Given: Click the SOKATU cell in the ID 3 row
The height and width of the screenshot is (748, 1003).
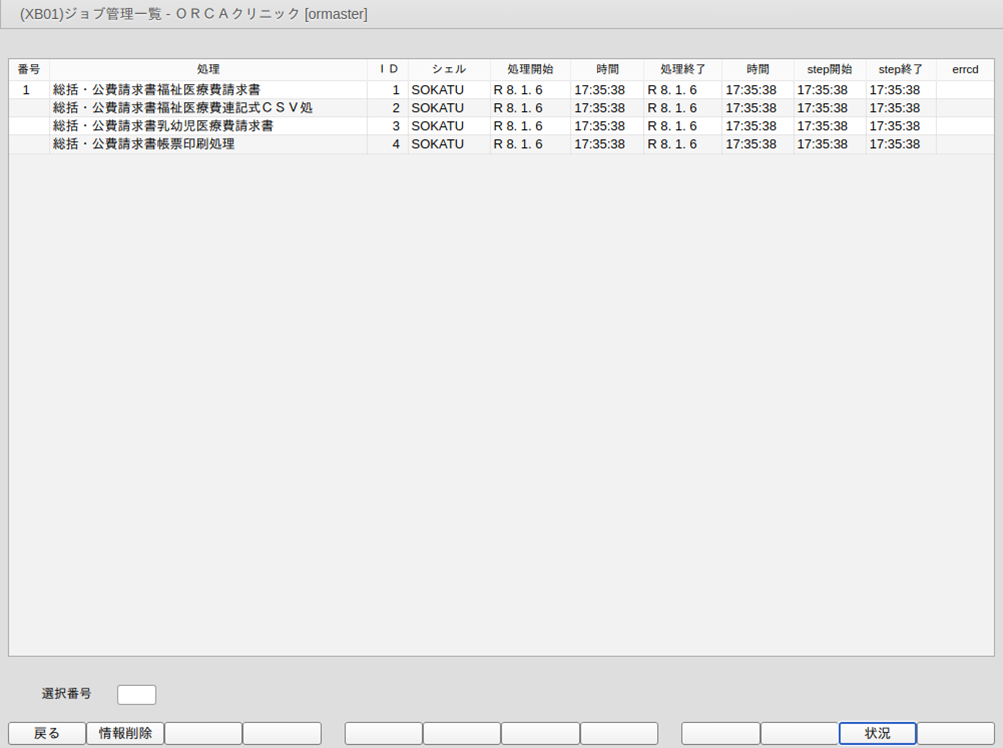Looking at the screenshot, I should coord(438,126).
